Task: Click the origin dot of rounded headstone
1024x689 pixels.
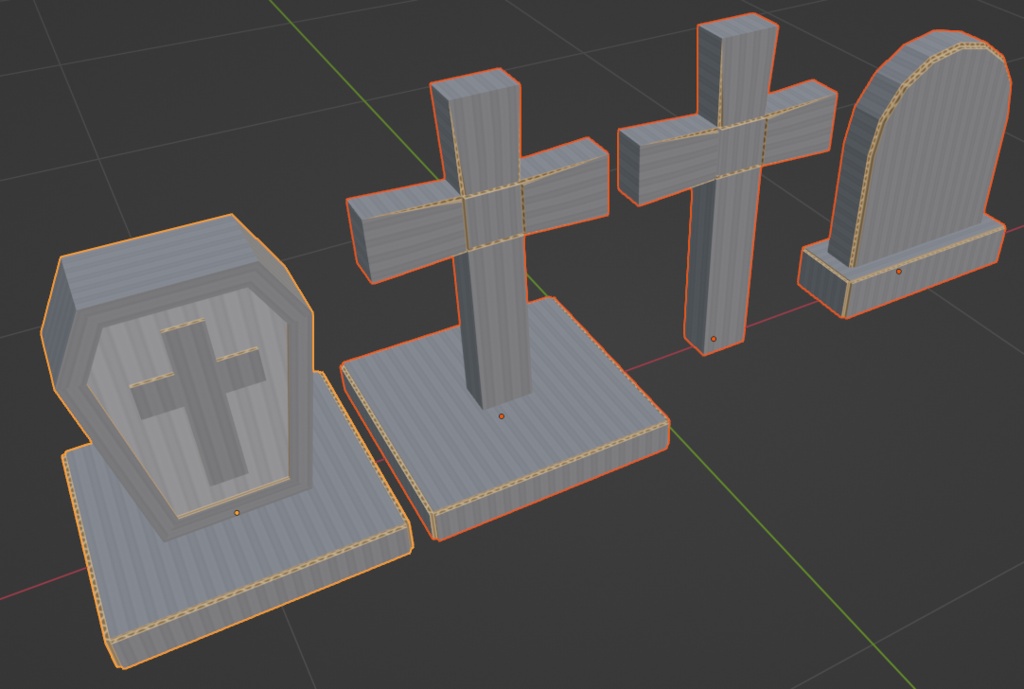Action: pos(899,272)
